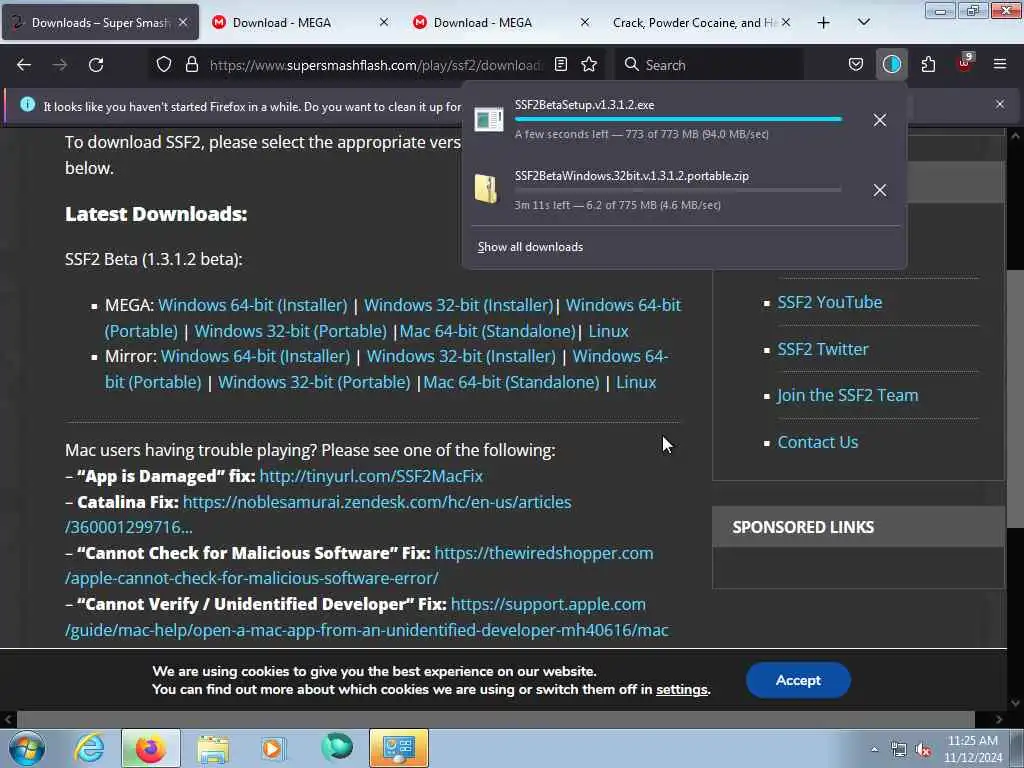Viewport: 1024px width, 768px height.
Task: Click the site padlock security icon
Action: [x=191, y=65]
